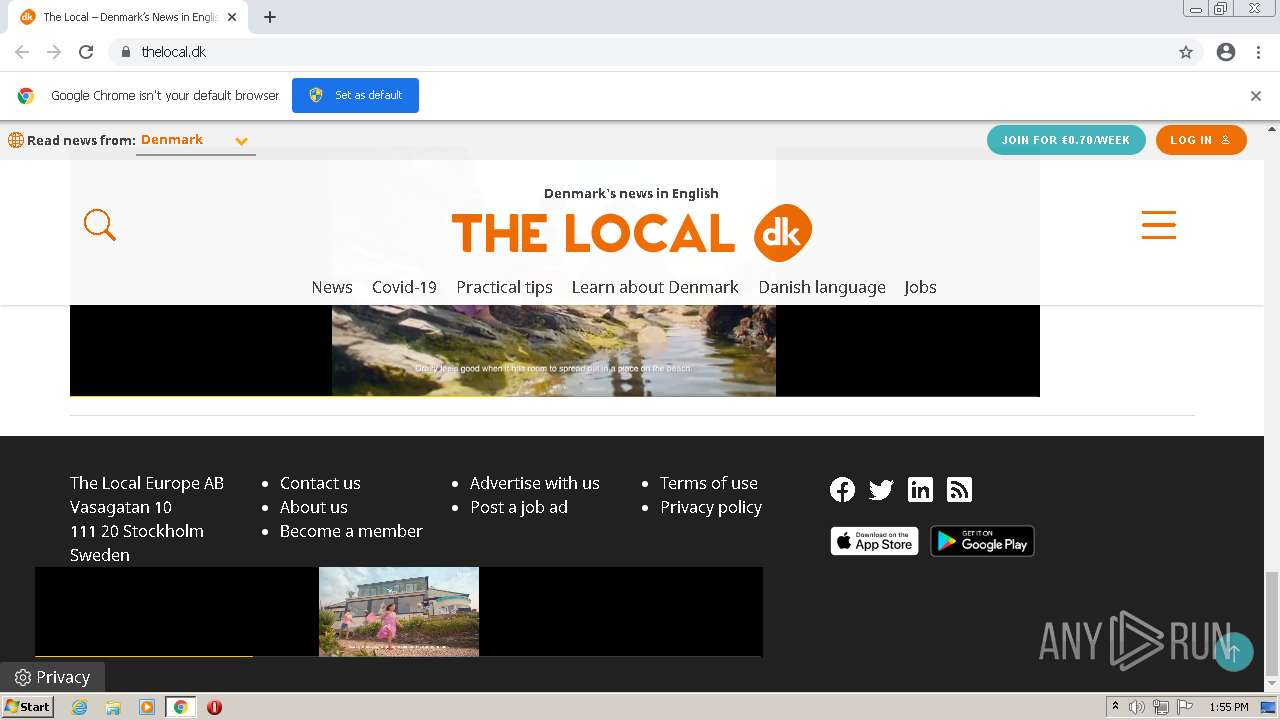Open the Terms of use link
The height and width of the screenshot is (720, 1280).
pyautogui.click(x=709, y=483)
